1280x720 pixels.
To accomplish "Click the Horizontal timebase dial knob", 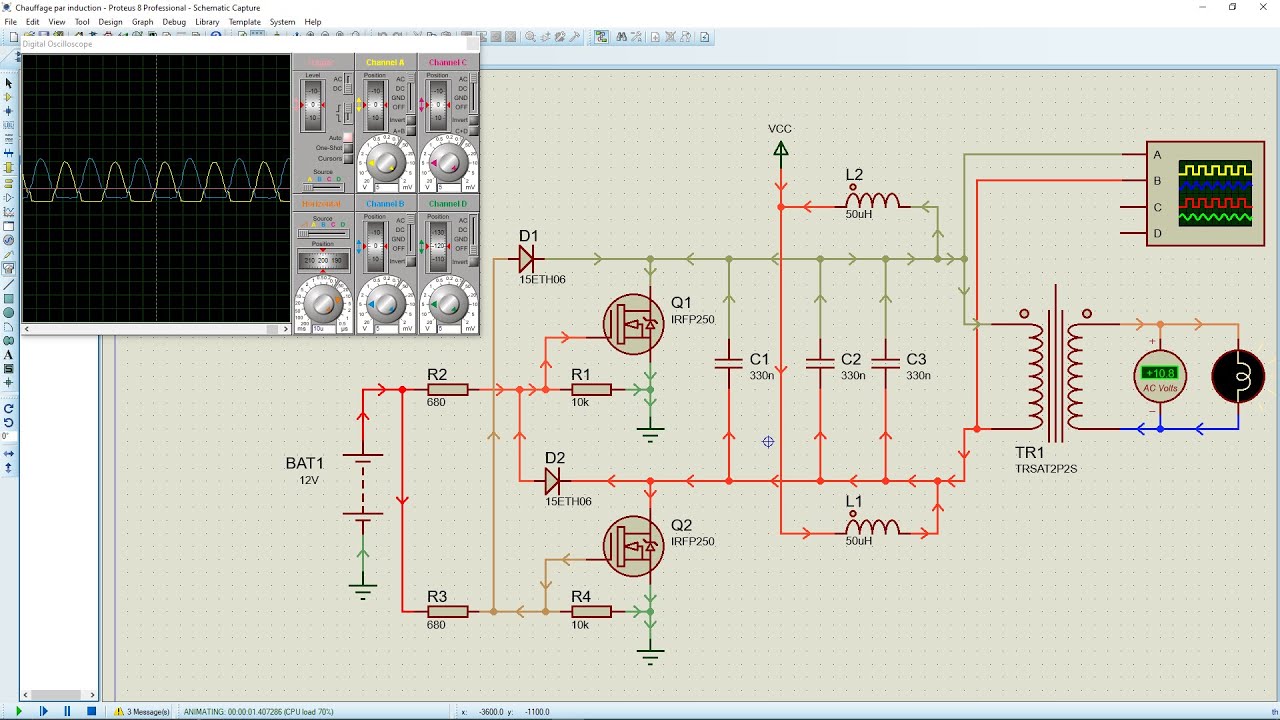I will tap(323, 304).
